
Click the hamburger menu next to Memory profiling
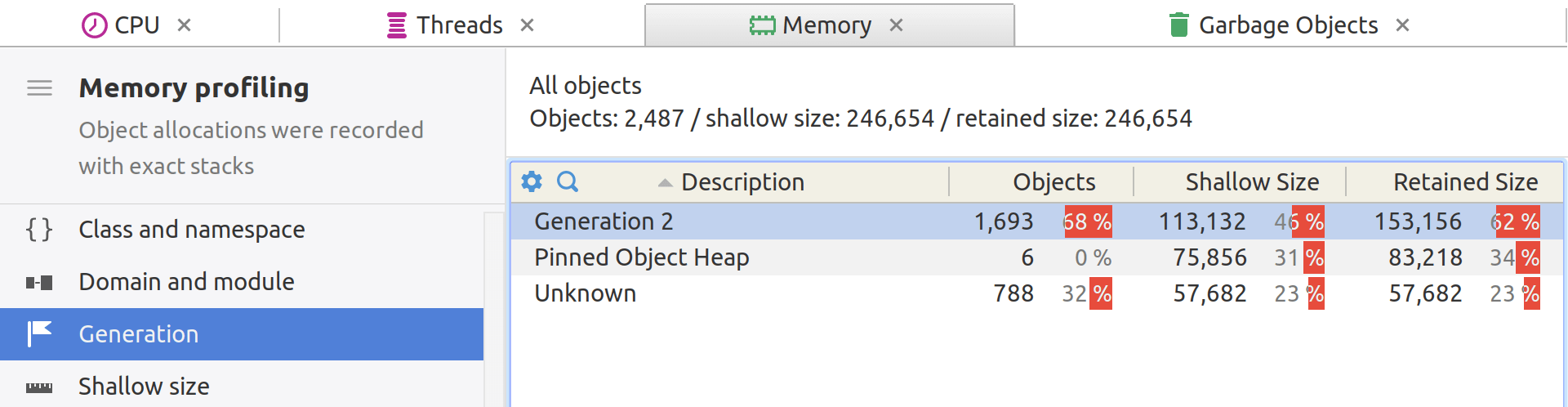(39, 88)
